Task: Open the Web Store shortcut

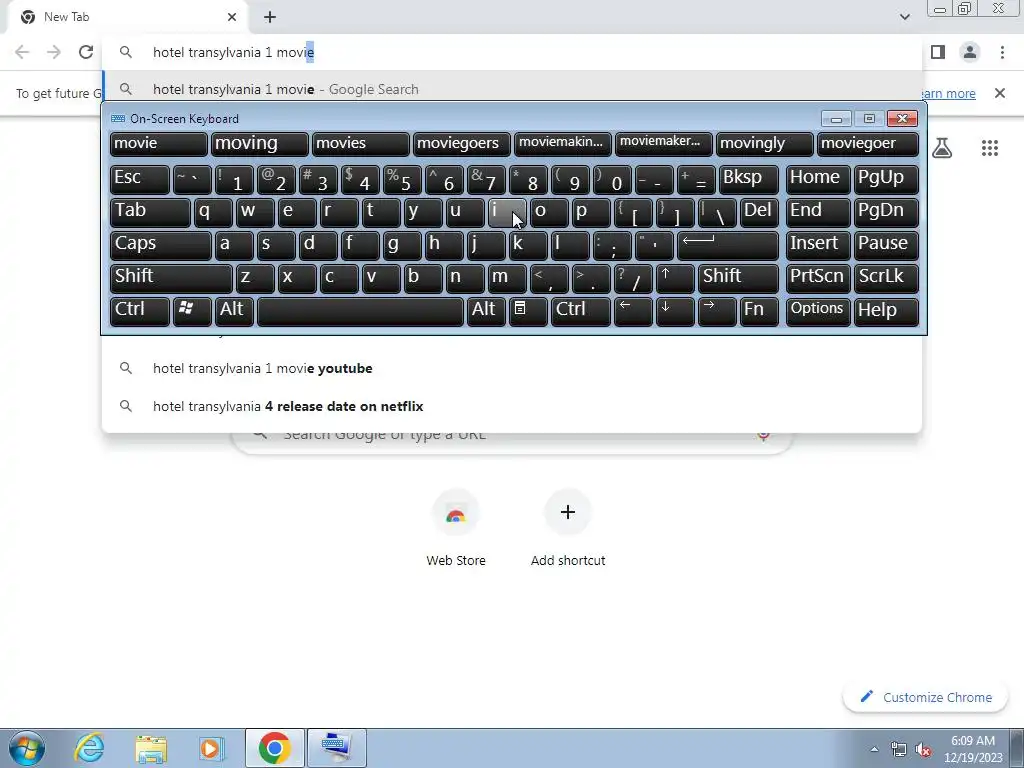Action: (x=456, y=528)
